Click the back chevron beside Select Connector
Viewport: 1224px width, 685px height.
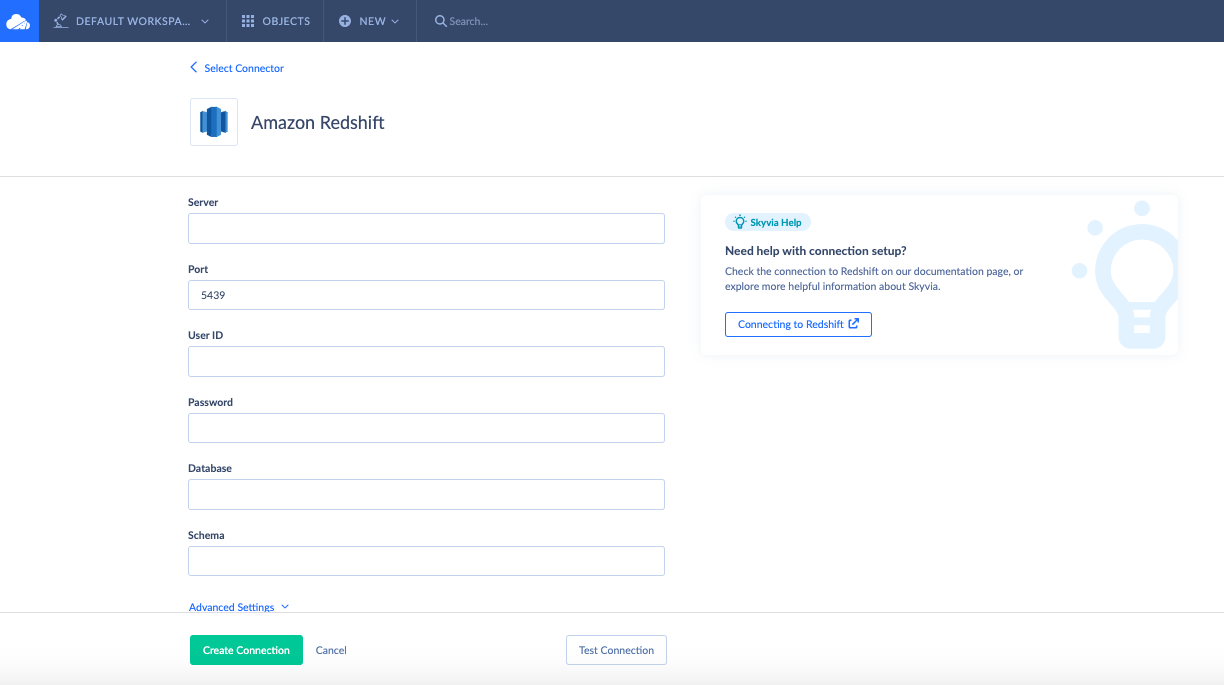tap(193, 67)
